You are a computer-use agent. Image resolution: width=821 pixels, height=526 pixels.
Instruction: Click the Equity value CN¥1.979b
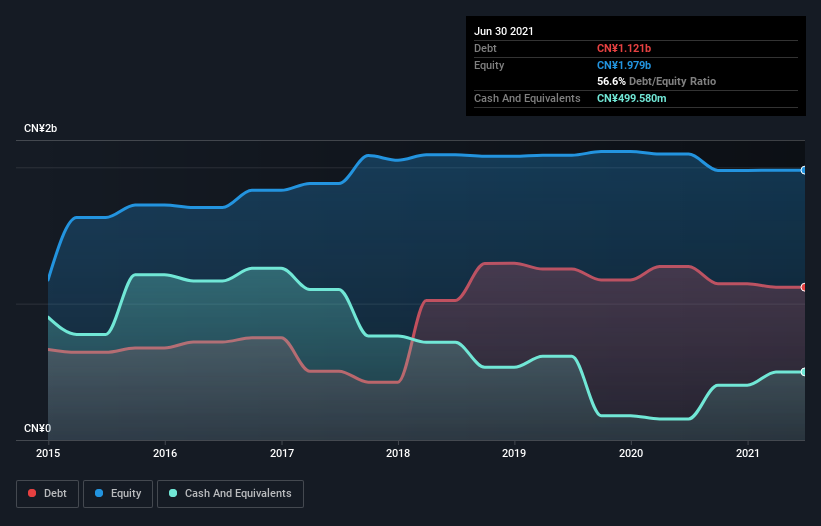[x=624, y=65]
